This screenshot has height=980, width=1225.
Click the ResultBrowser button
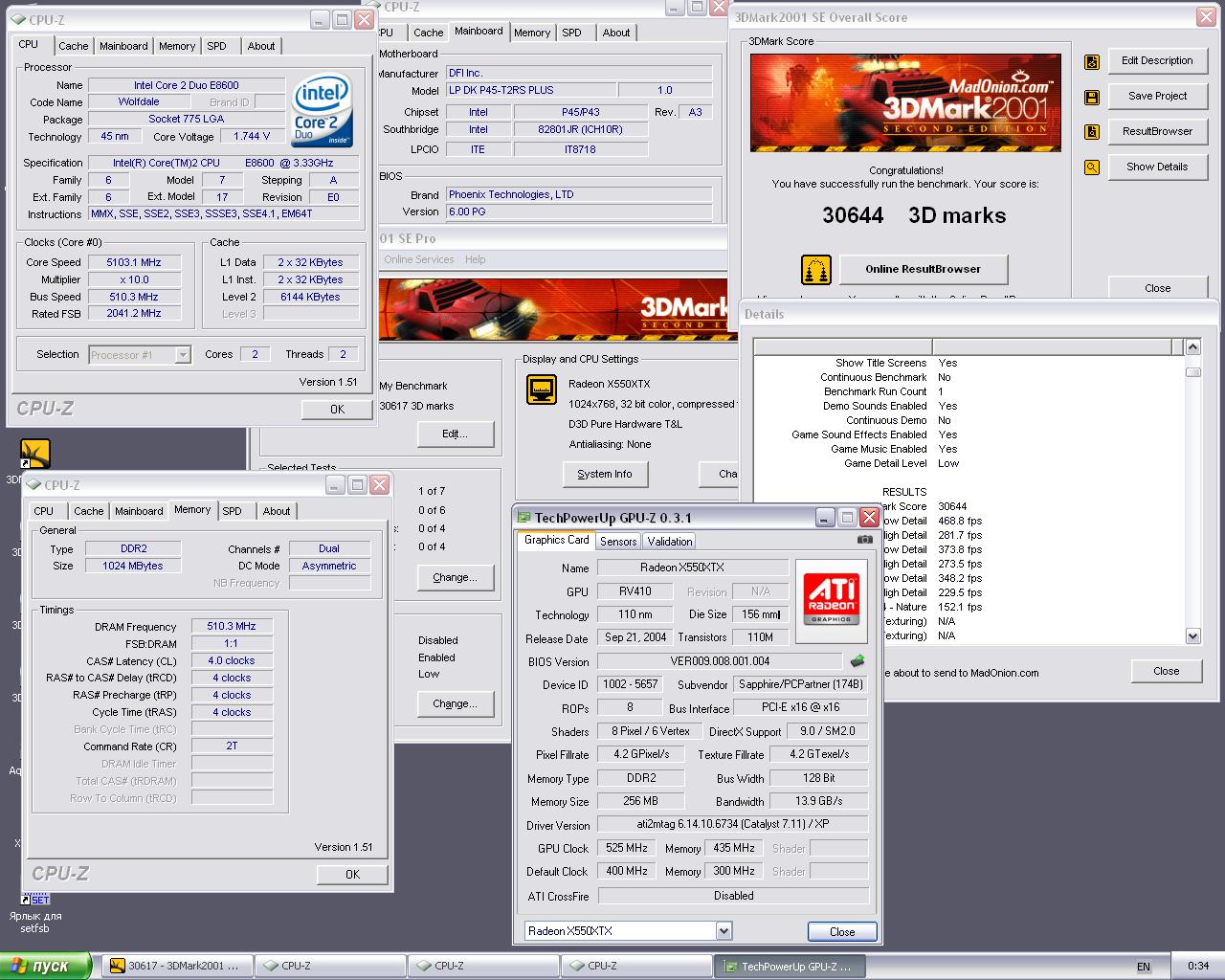(1157, 131)
